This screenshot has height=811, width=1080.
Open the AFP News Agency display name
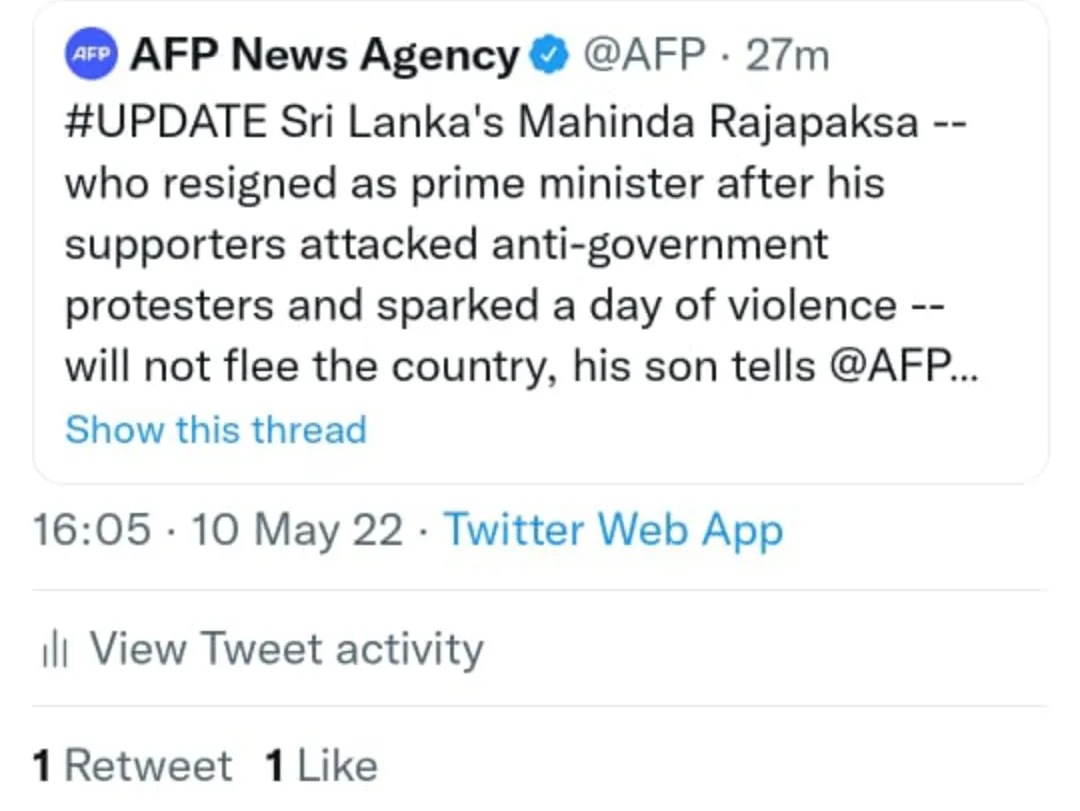tap(324, 56)
